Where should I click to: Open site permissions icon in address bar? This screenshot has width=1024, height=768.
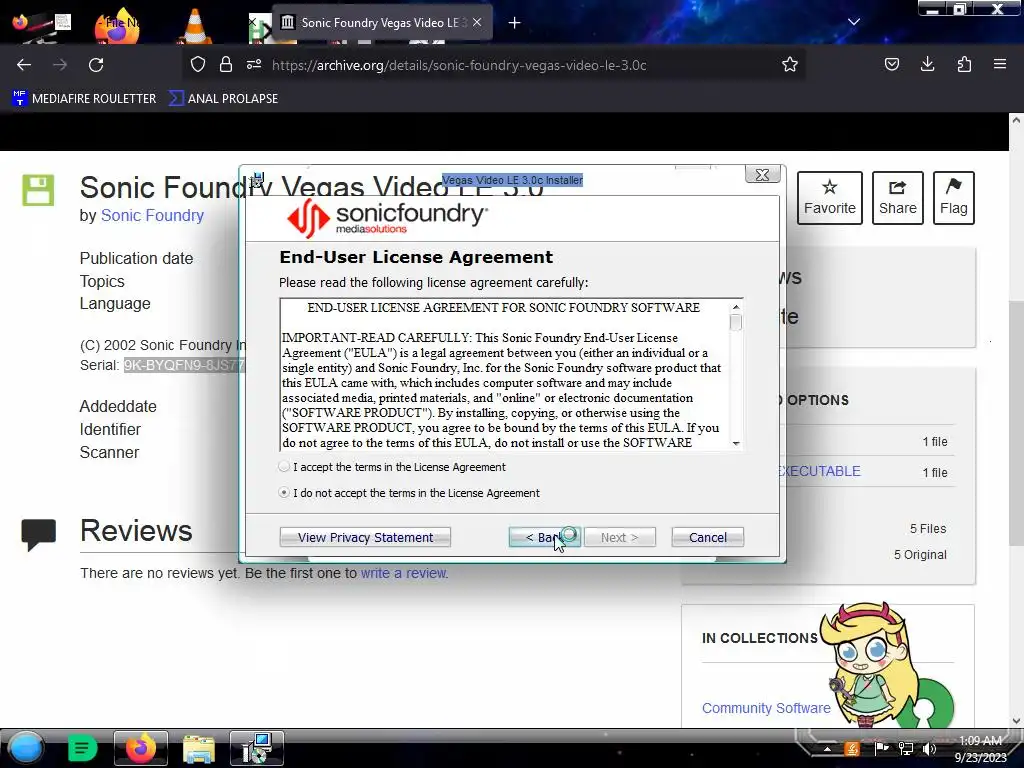click(x=254, y=65)
